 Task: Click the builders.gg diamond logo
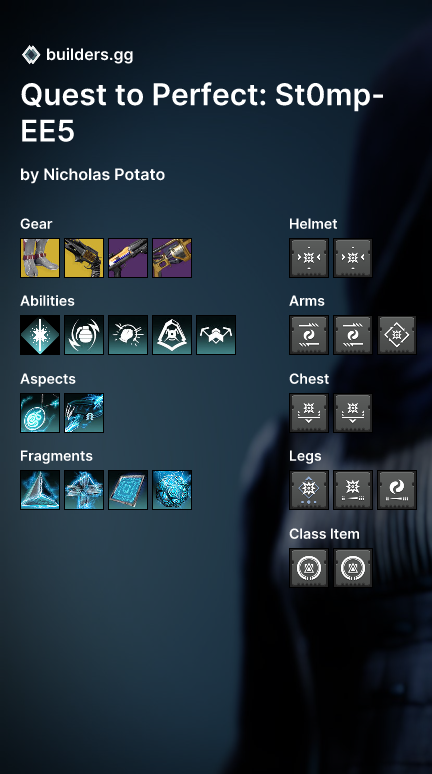(31, 55)
